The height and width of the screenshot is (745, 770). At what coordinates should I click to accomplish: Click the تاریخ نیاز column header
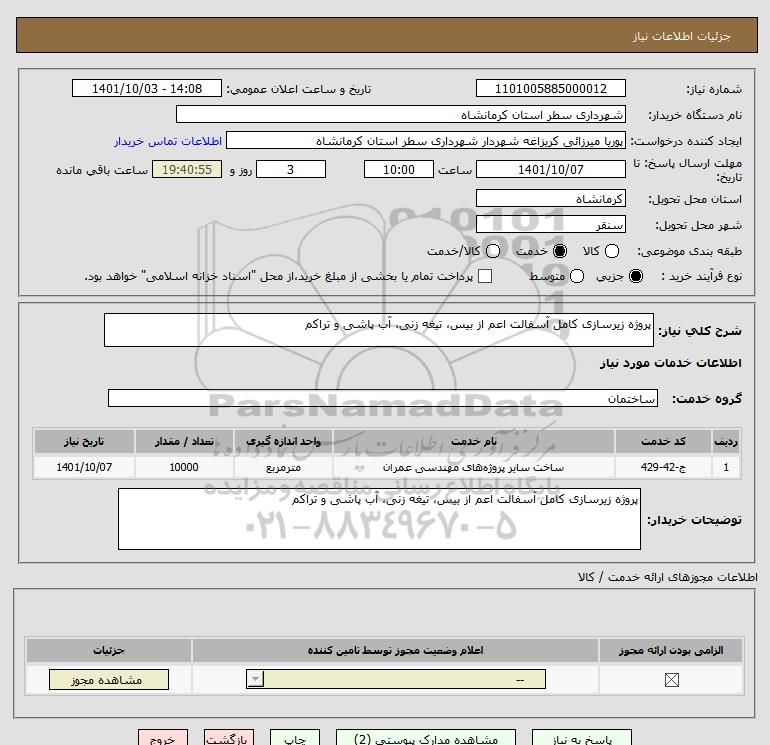84,441
